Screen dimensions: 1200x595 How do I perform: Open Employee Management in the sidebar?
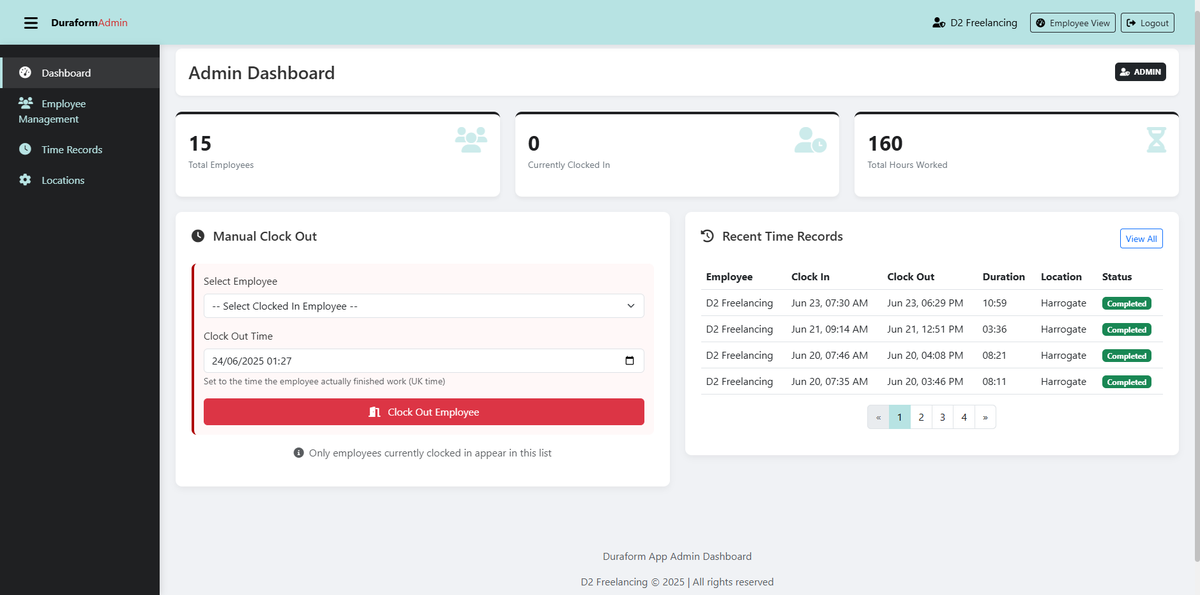[80, 111]
